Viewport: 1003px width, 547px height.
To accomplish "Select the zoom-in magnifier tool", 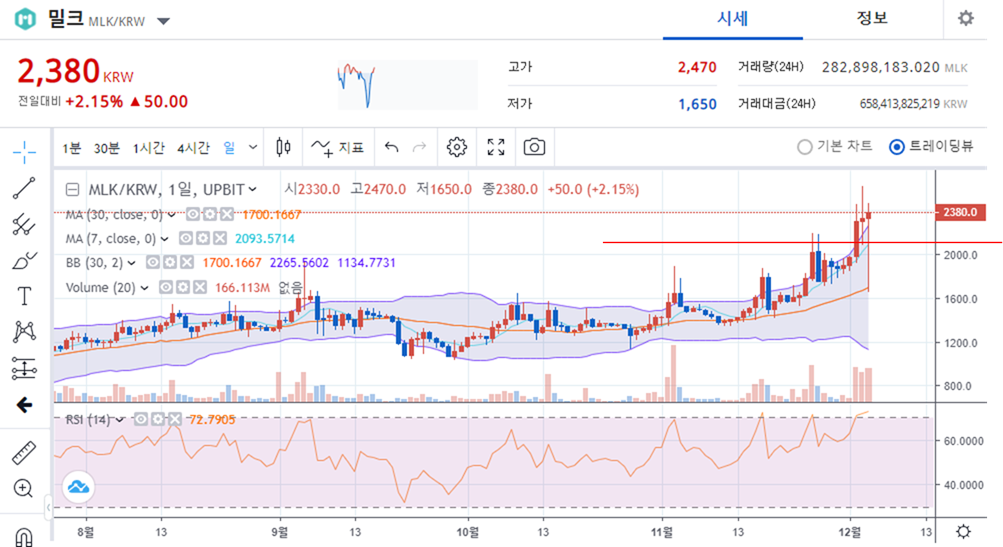I will point(24,489).
